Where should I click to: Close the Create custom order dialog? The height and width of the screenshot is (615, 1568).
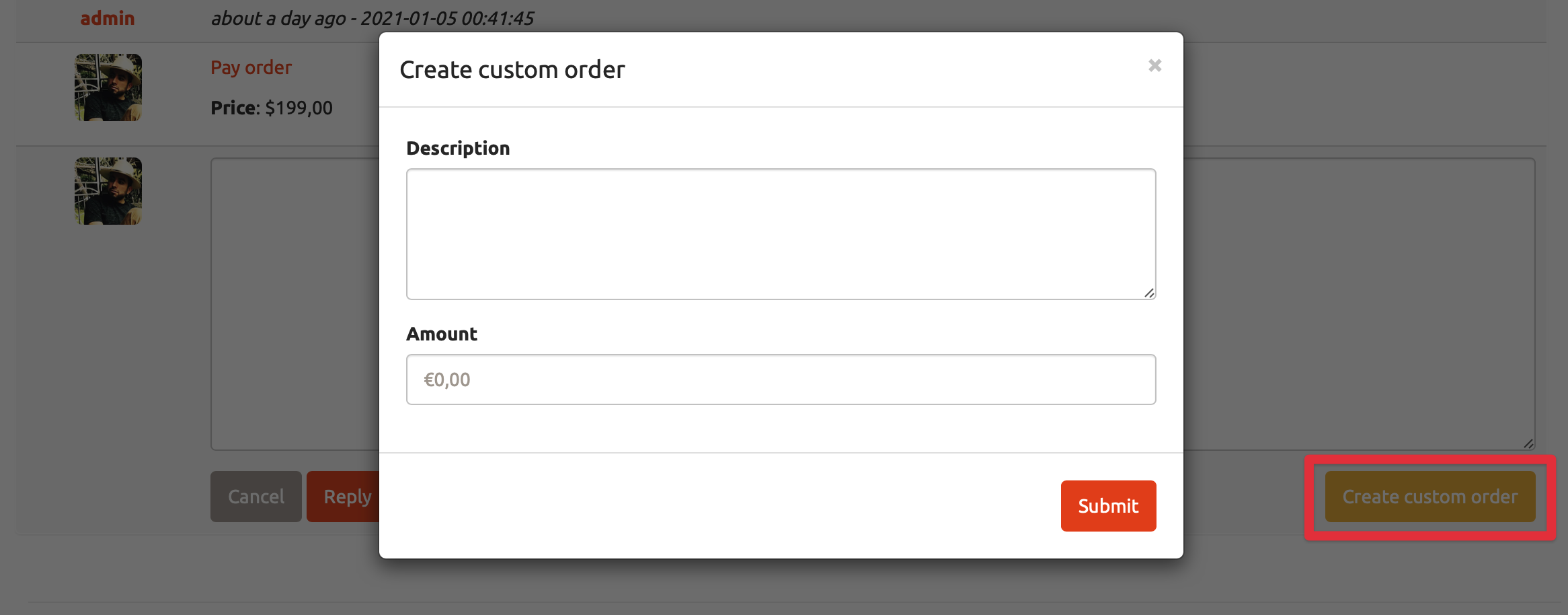point(1154,65)
